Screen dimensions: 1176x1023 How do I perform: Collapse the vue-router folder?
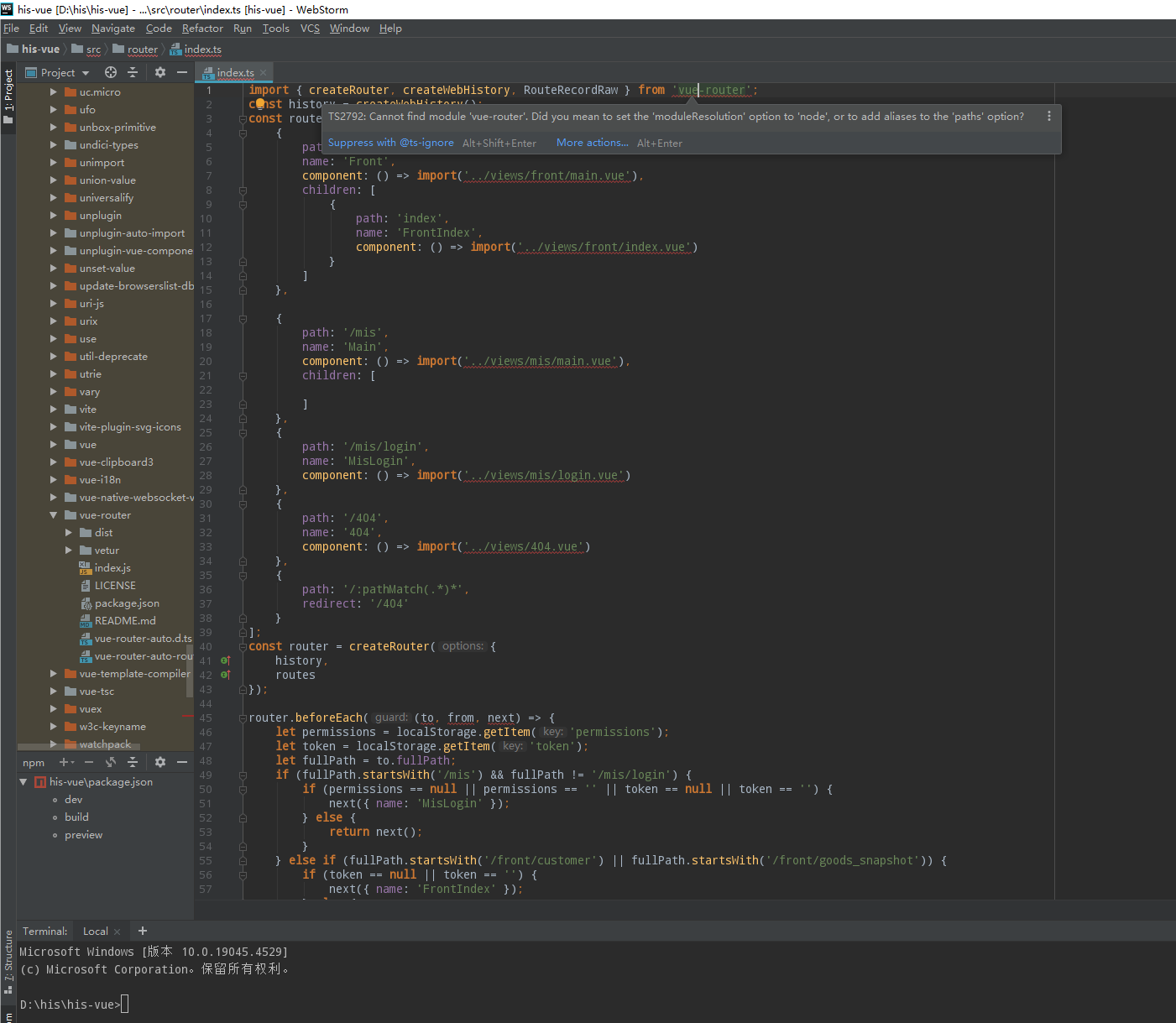(x=54, y=515)
